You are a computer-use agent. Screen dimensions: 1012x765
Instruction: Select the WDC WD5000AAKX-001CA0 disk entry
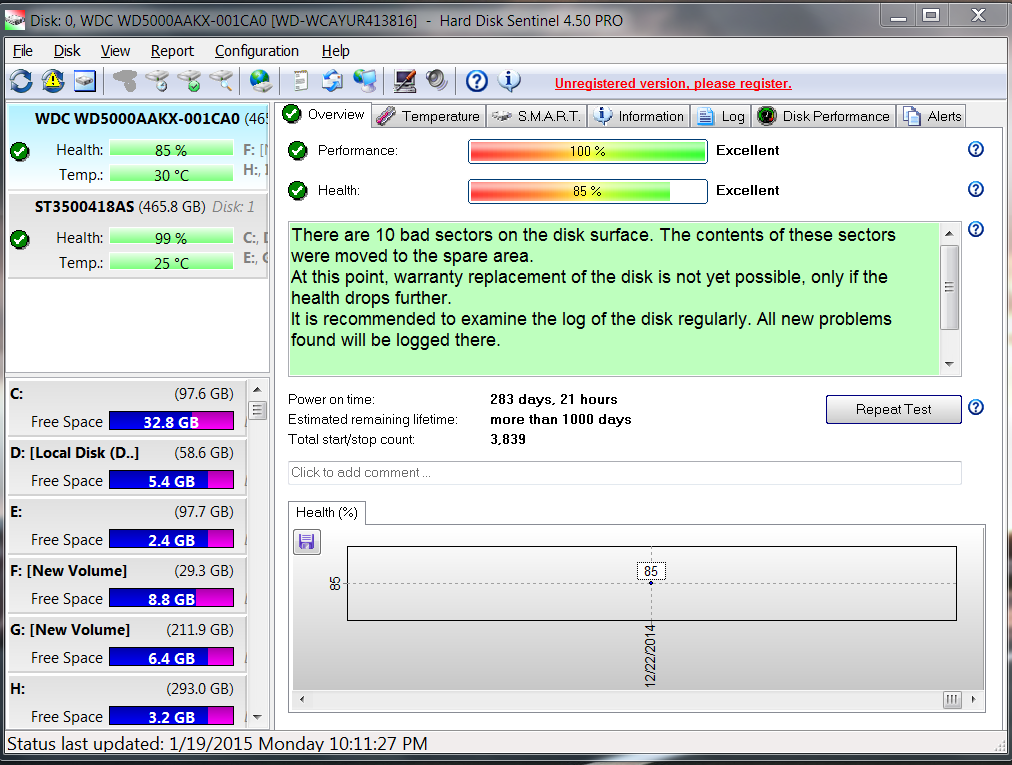click(x=137, y=147)
